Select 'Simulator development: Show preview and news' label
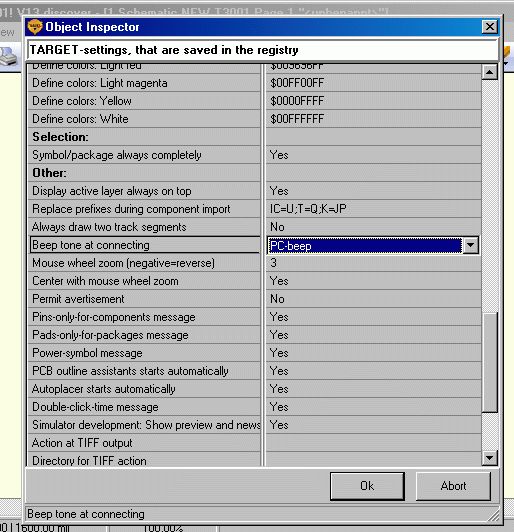This screenshot has height=532, width=514. (146, 425)
